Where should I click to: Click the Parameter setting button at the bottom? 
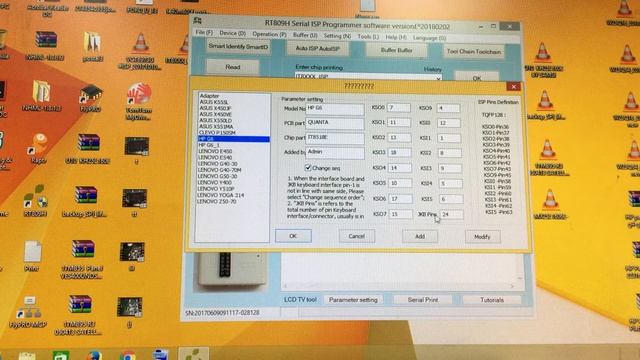tap(353, 300)
